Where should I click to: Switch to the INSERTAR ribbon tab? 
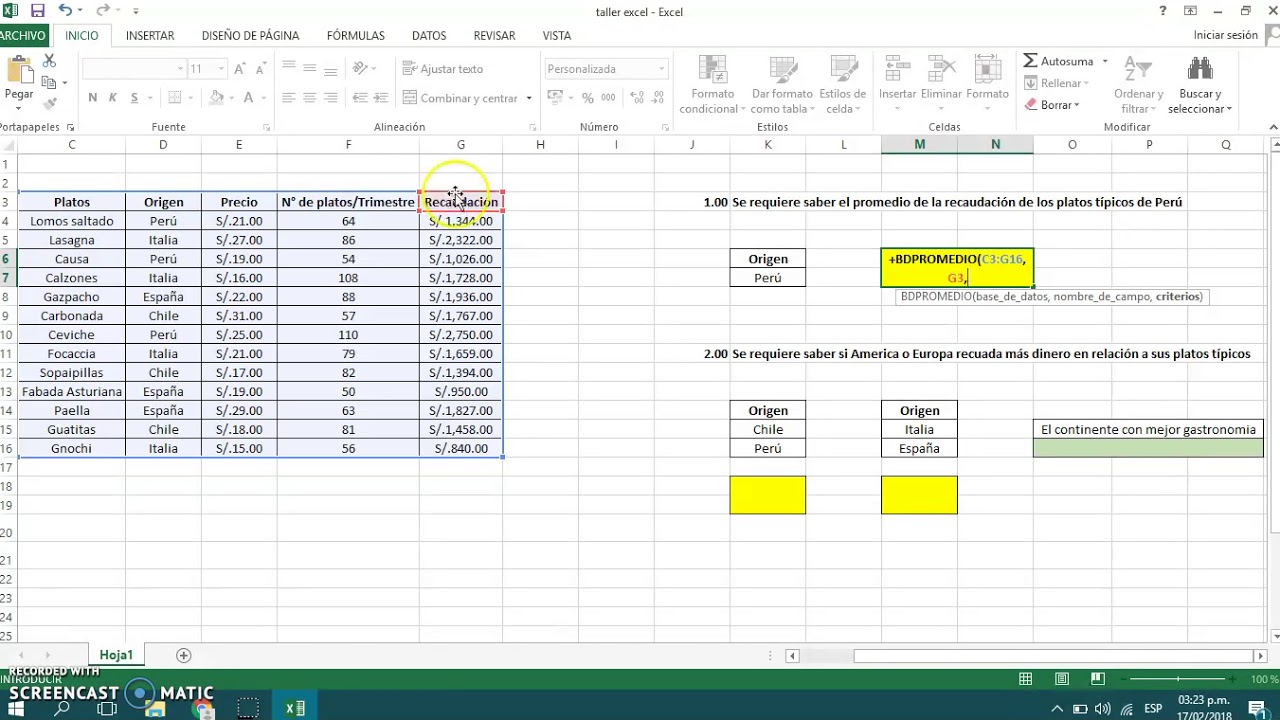click(150, 35)
